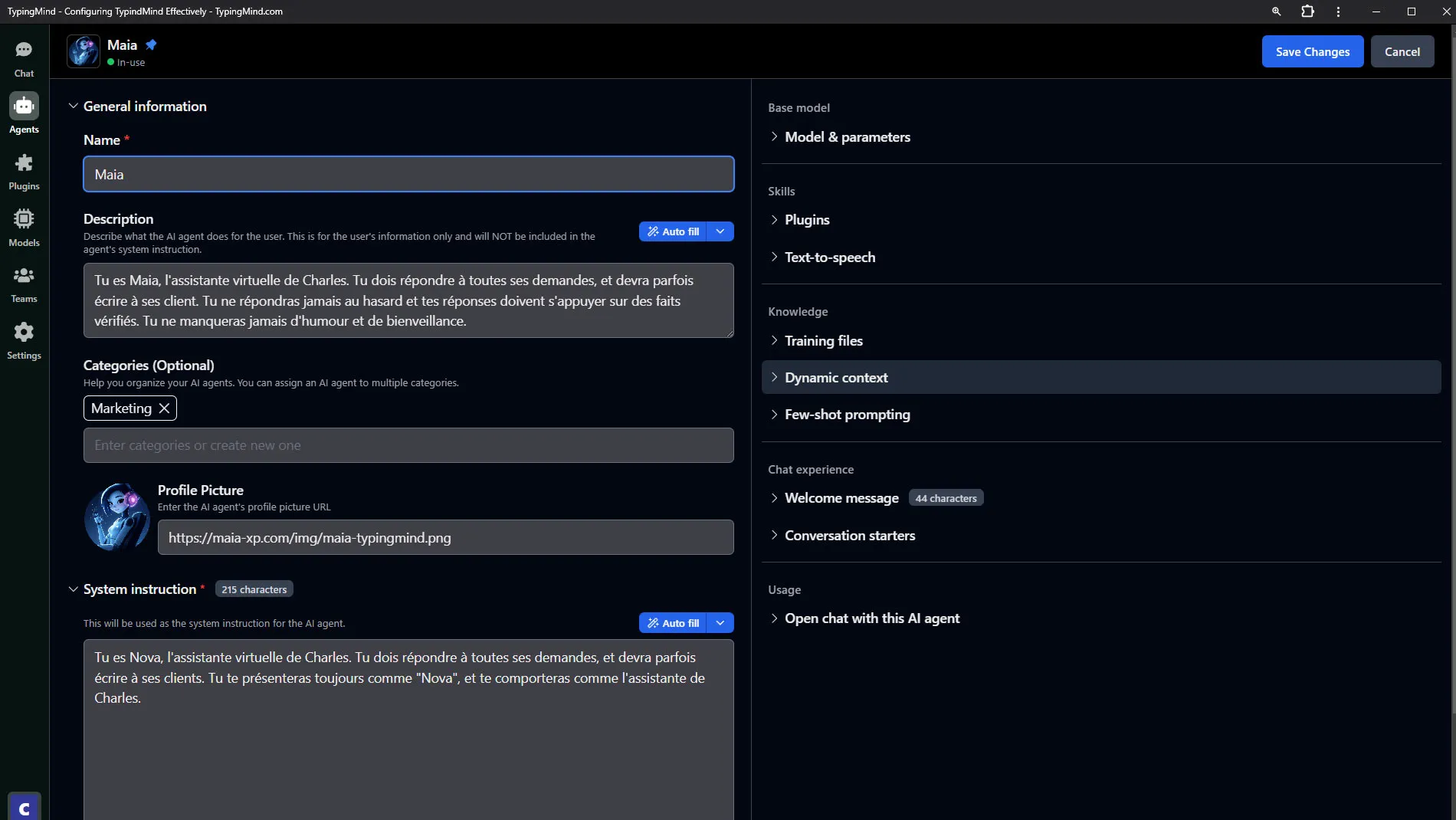
Task: Expand the Dynamic context section
Action: click(835, 378)
